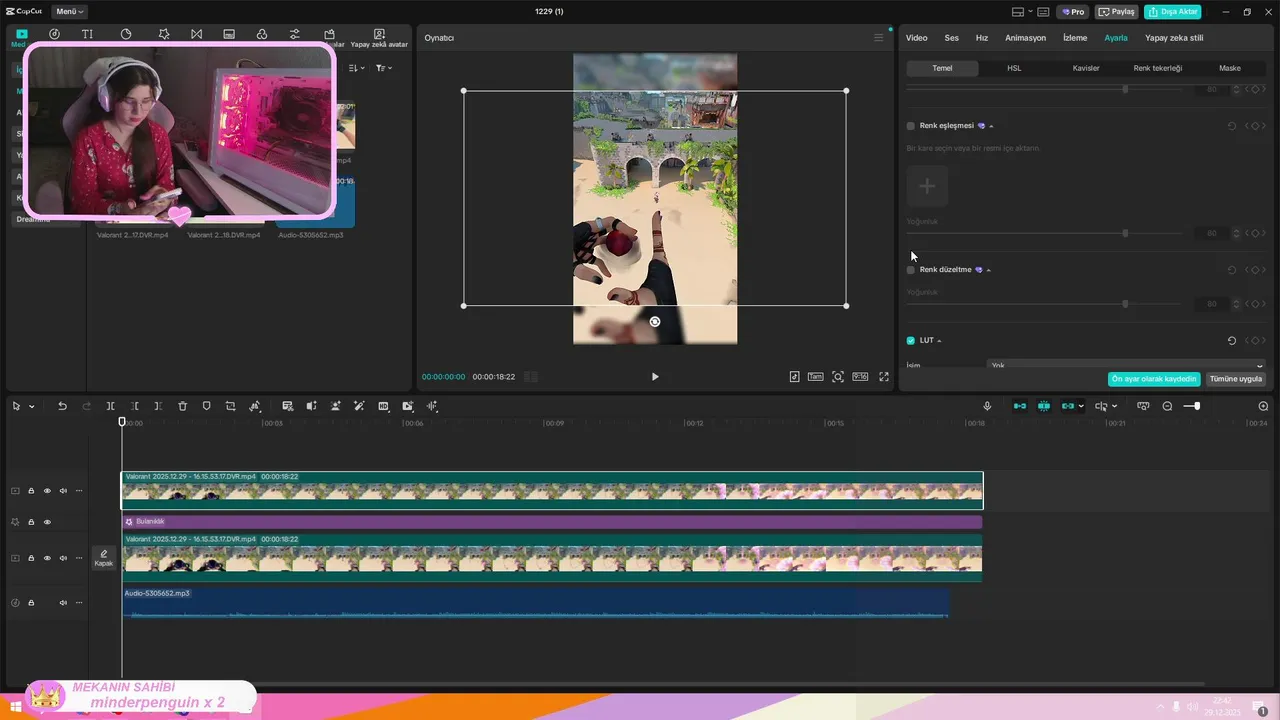Click the Paylaş share button

[x=1117, y=12]
